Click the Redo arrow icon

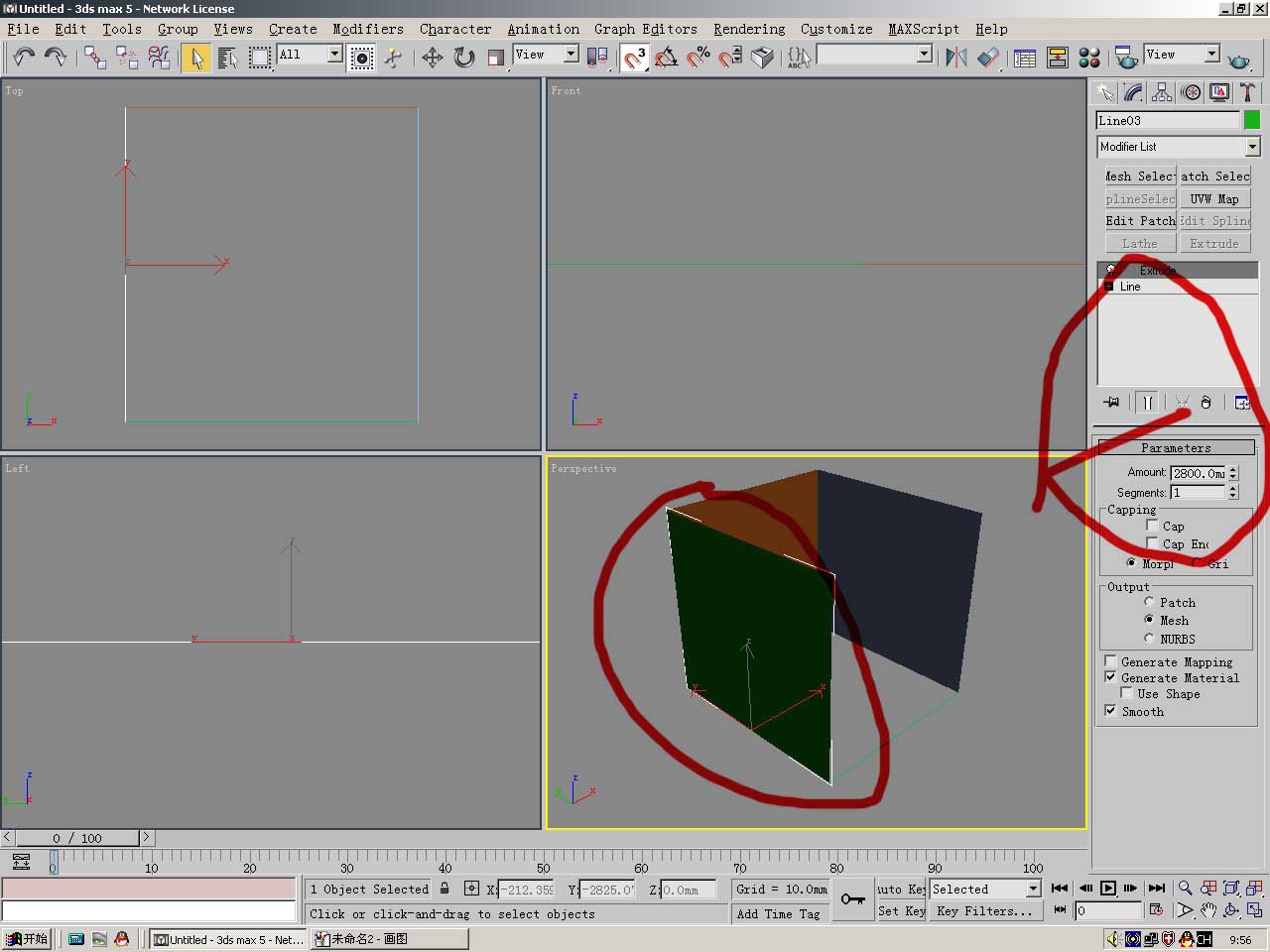tap(56, 58)
